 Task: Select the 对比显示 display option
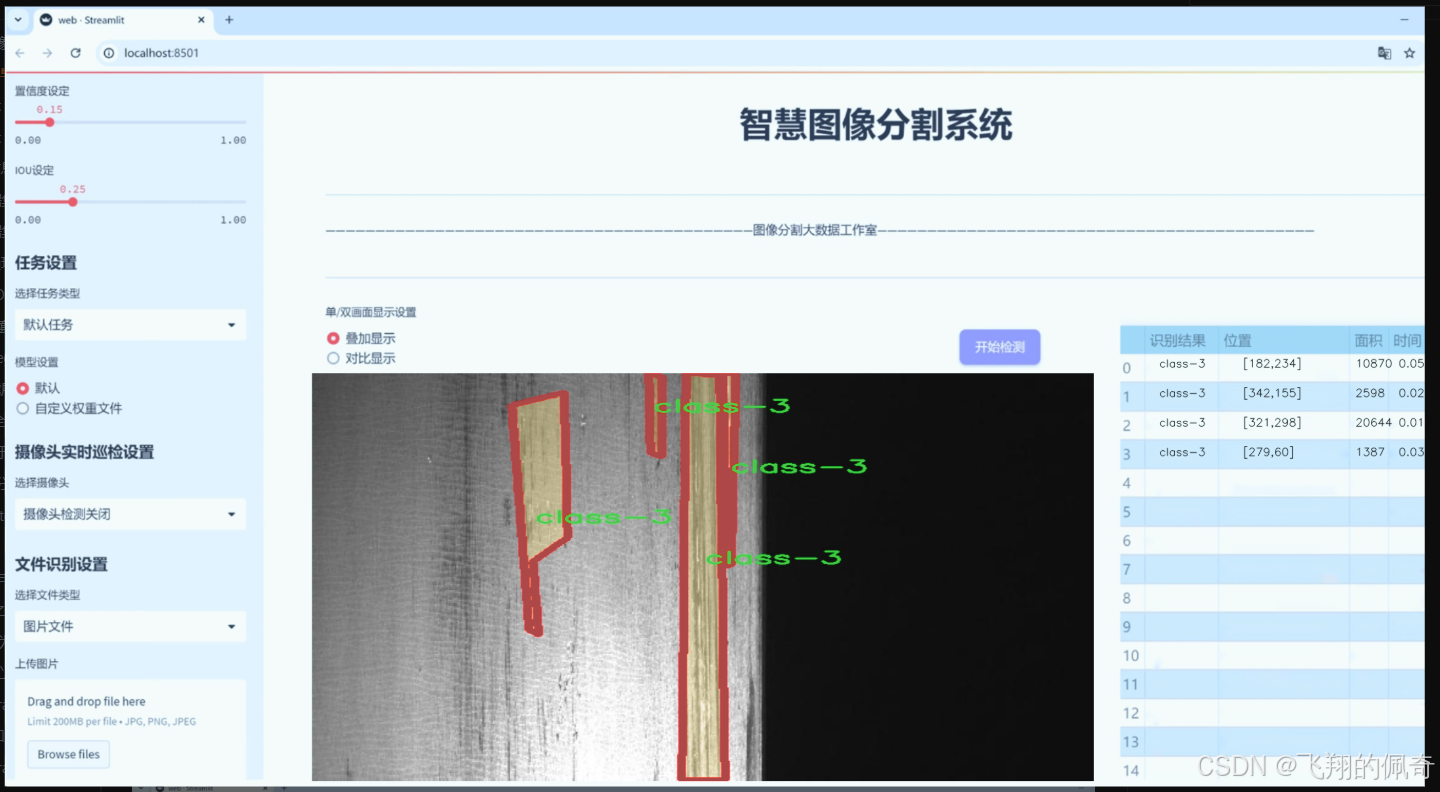coord(333,358)
